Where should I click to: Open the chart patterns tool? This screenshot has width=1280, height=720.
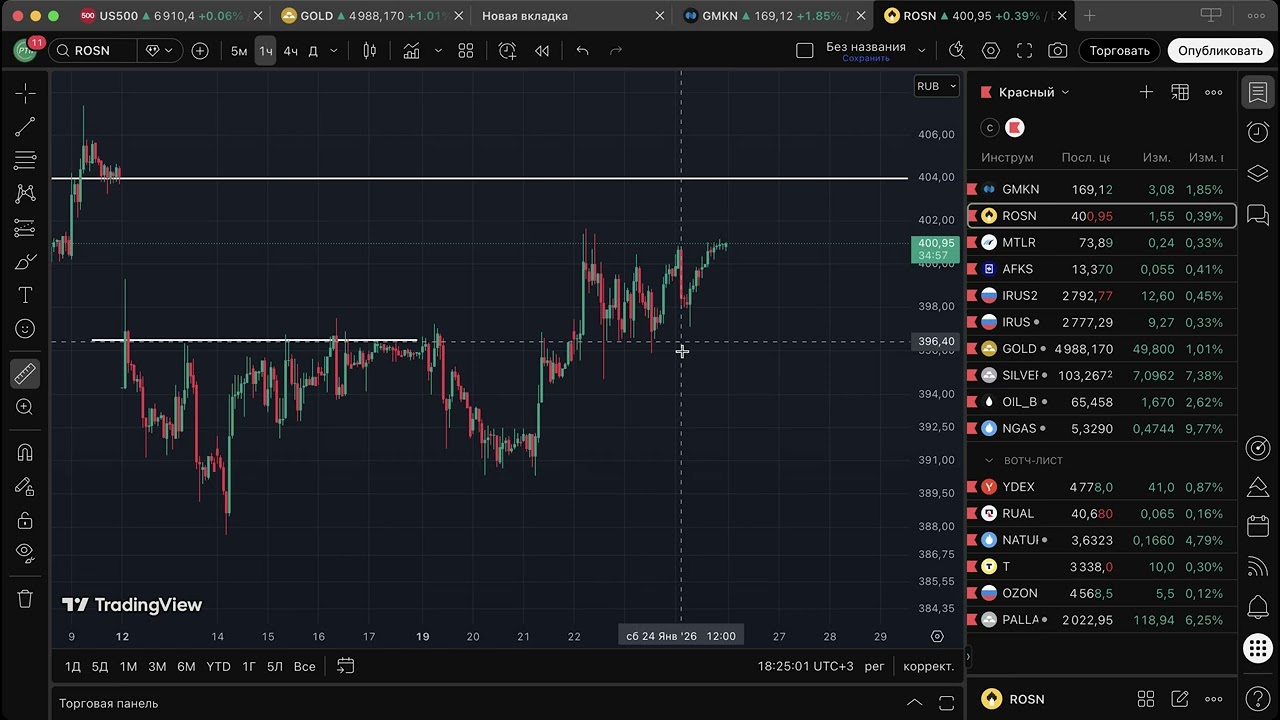point(25,194)
